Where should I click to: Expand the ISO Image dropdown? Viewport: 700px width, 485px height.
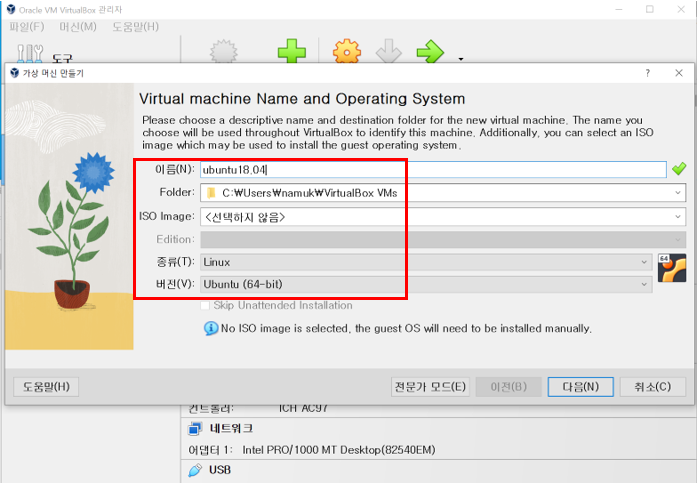tap(678, 217)
